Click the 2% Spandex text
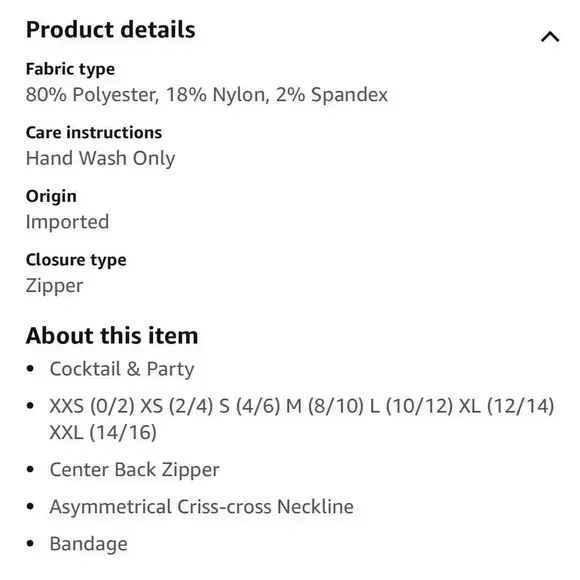Image resolution: width=580 pixels, height=580 pixels. tap(332, 95)
